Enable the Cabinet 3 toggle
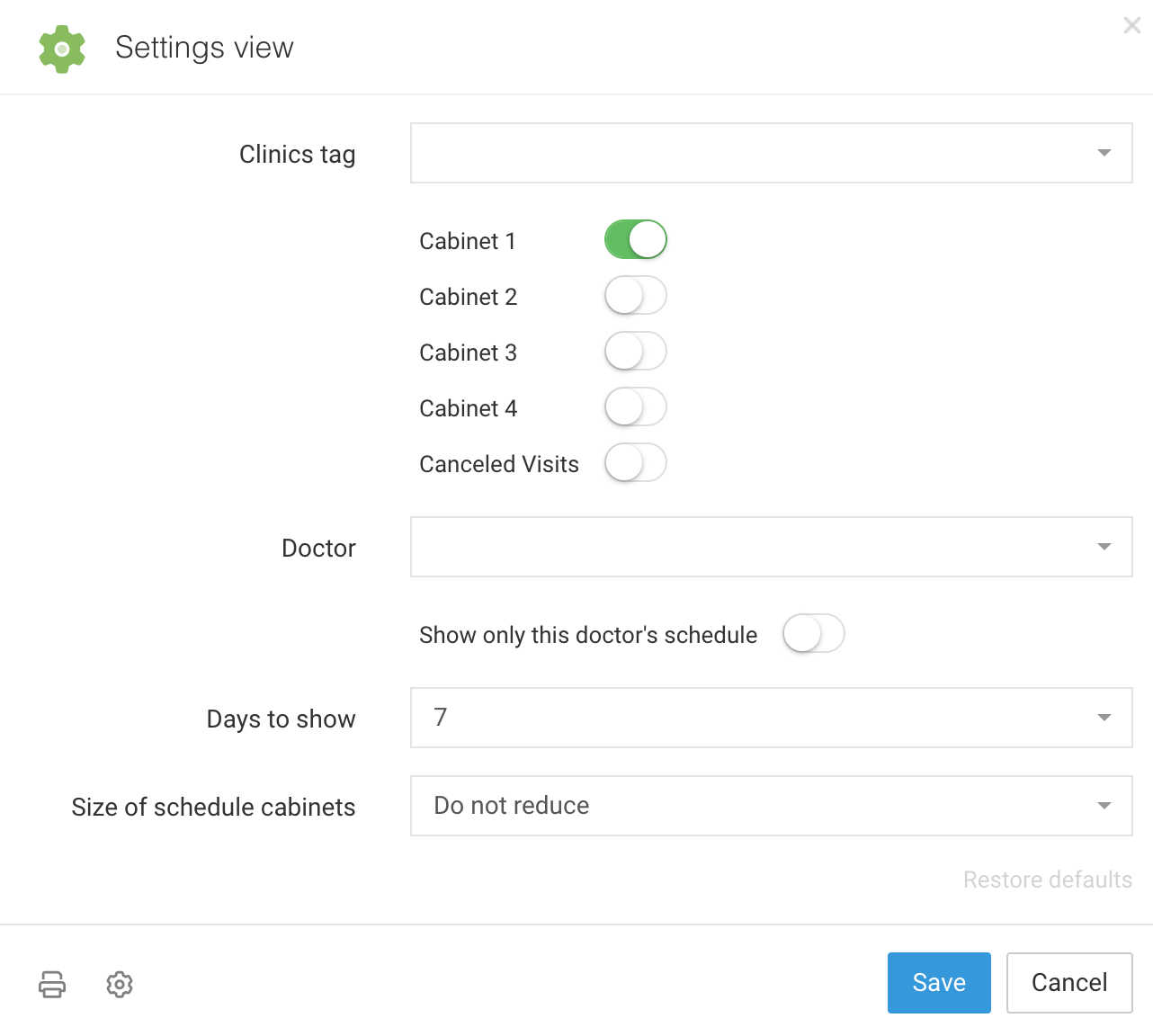The image size is (1153, 1036). tap(636, 352)
